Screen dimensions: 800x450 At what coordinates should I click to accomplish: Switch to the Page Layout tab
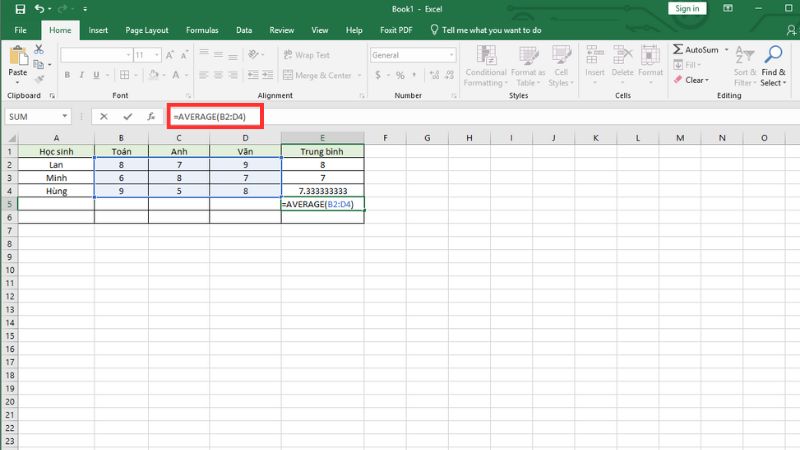(145, 30)
